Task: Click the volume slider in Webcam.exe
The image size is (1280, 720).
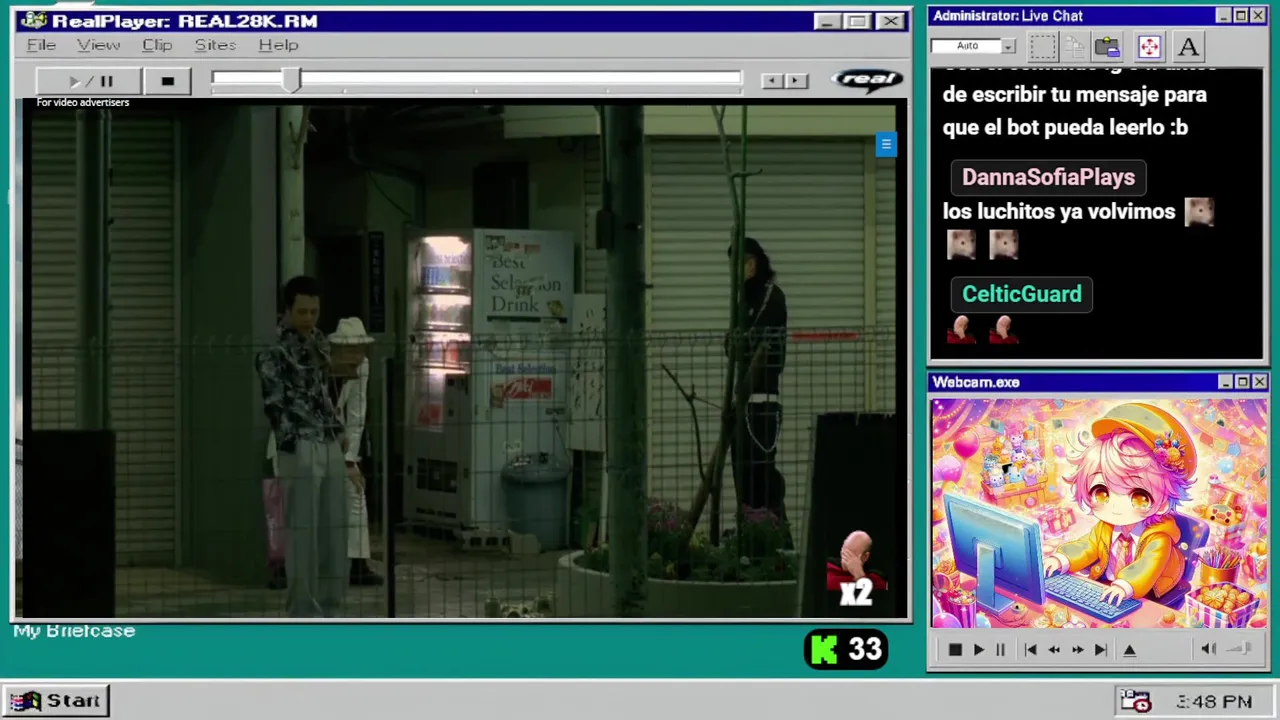Action: [1240, 649]
